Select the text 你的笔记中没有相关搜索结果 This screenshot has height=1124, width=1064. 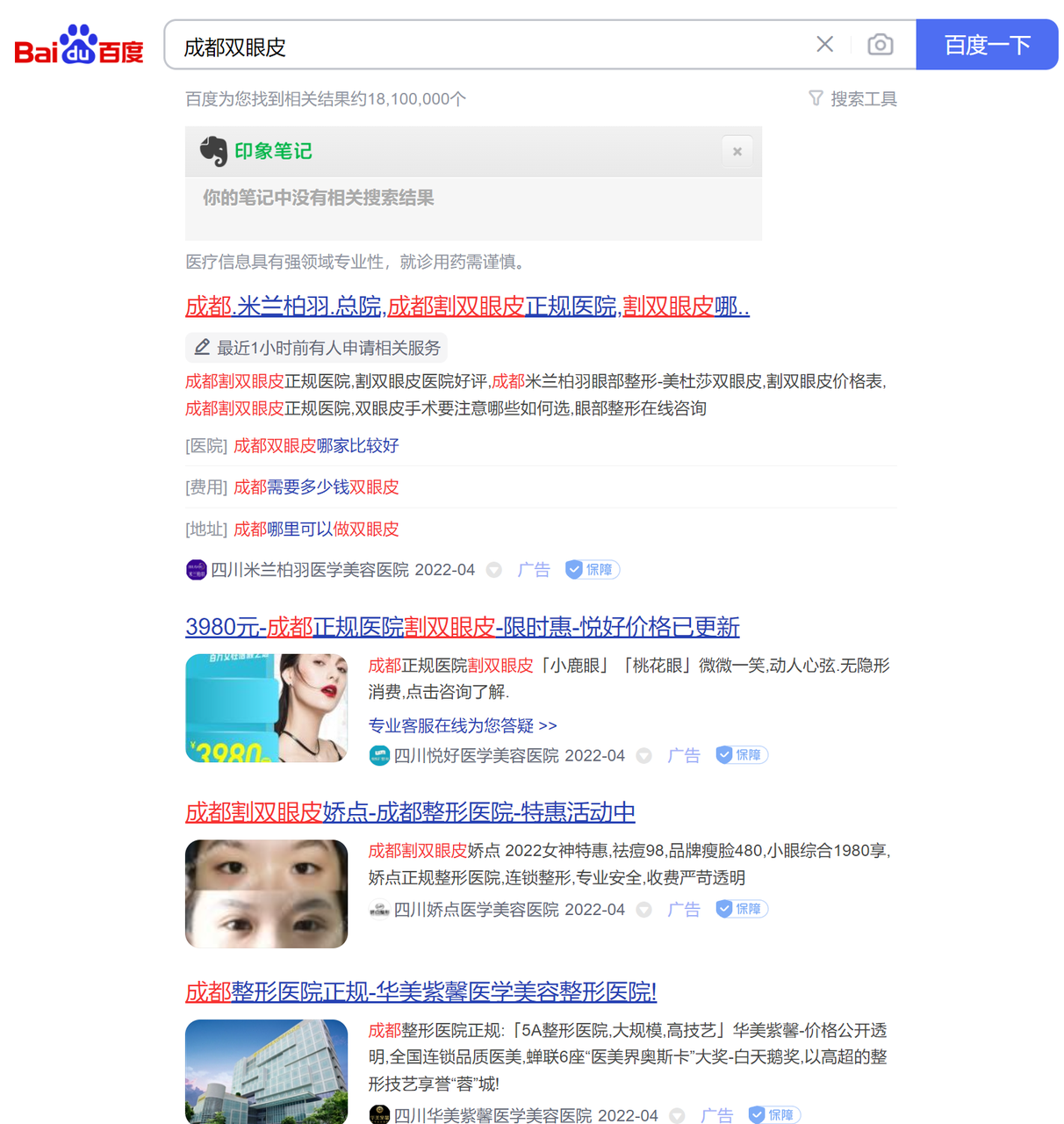tap(319, 198)
